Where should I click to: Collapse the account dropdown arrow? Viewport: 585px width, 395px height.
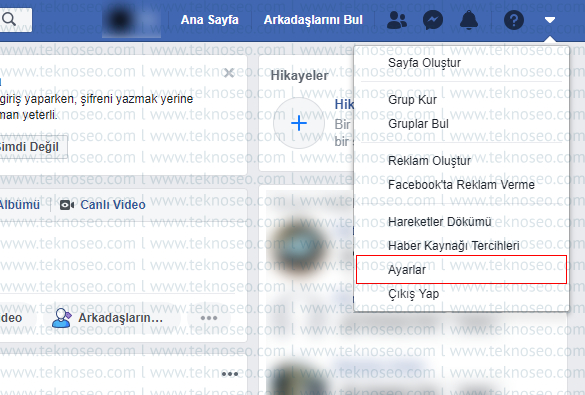(550, 20)
